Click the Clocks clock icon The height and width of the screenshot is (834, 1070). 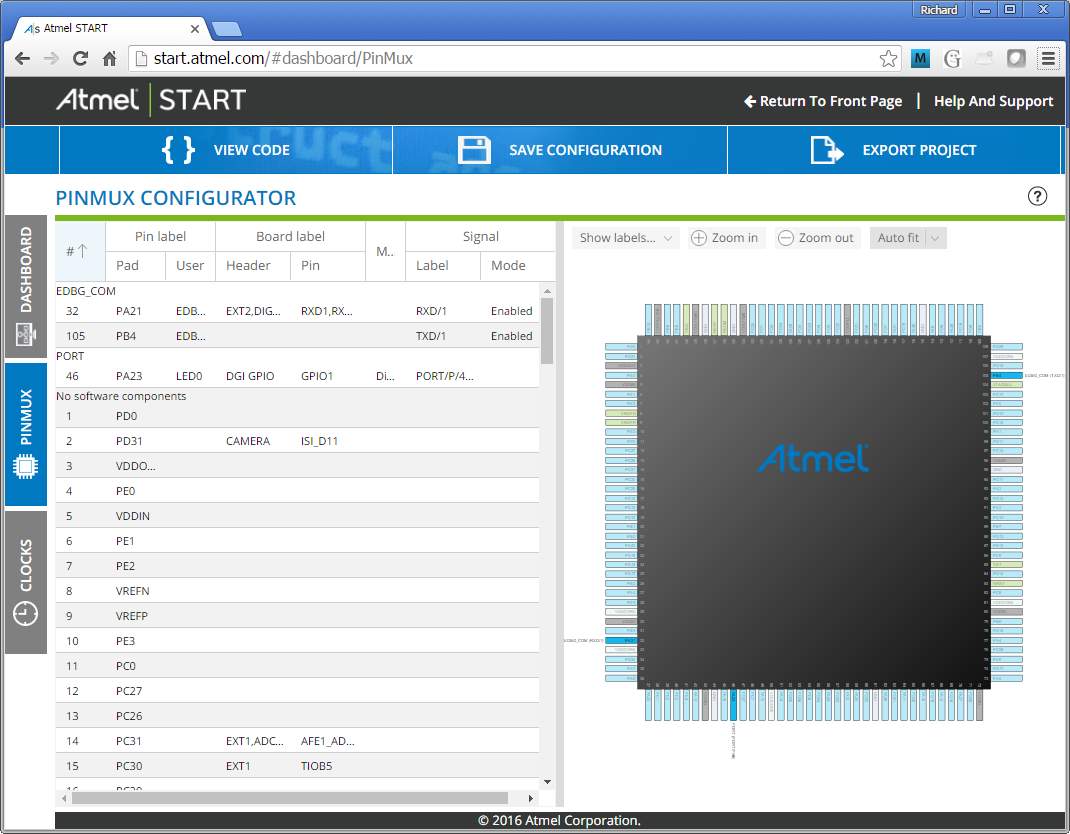(25, 613)
